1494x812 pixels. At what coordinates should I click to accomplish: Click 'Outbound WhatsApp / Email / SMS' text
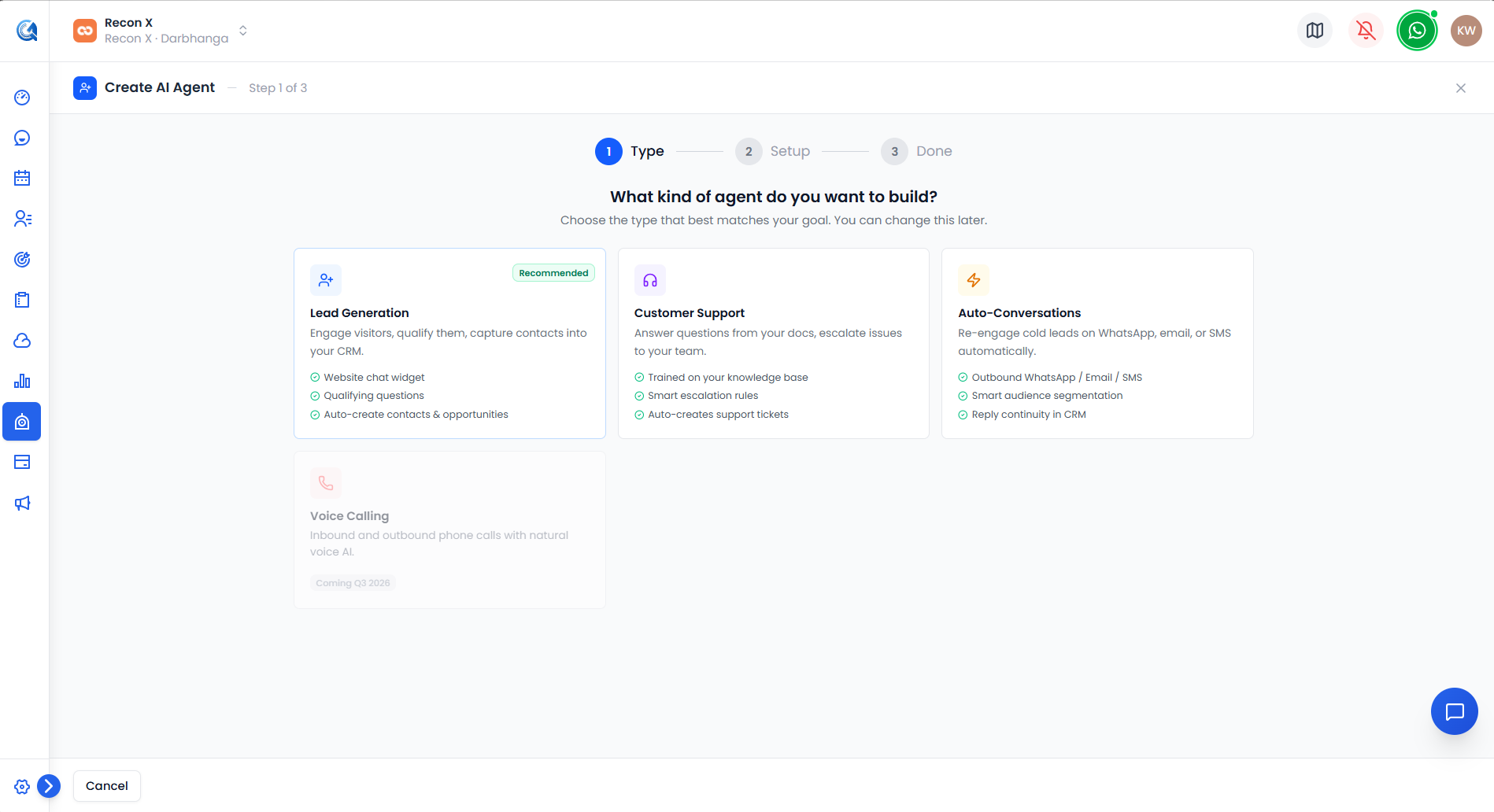point(1057,378)
